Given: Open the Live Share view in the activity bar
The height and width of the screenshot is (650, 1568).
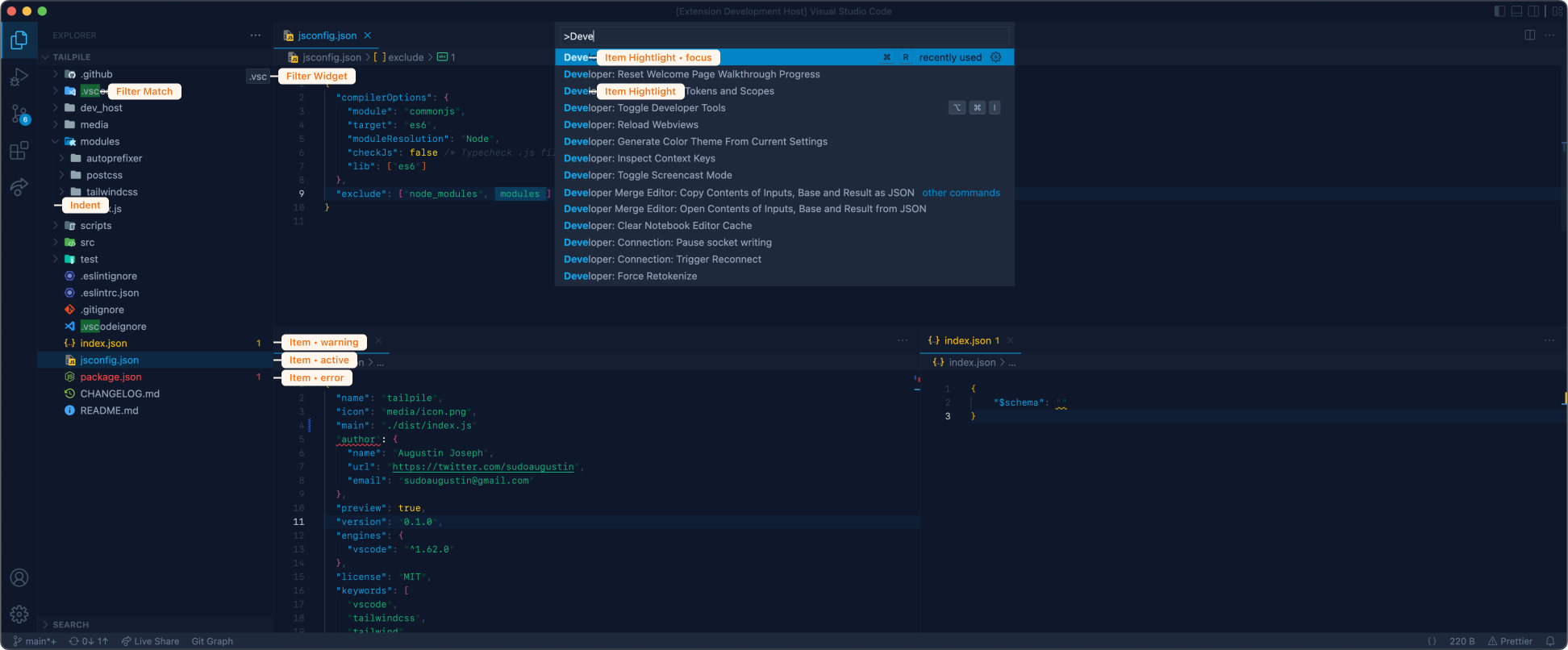Looking at the screenshot, I should (19, 187).
